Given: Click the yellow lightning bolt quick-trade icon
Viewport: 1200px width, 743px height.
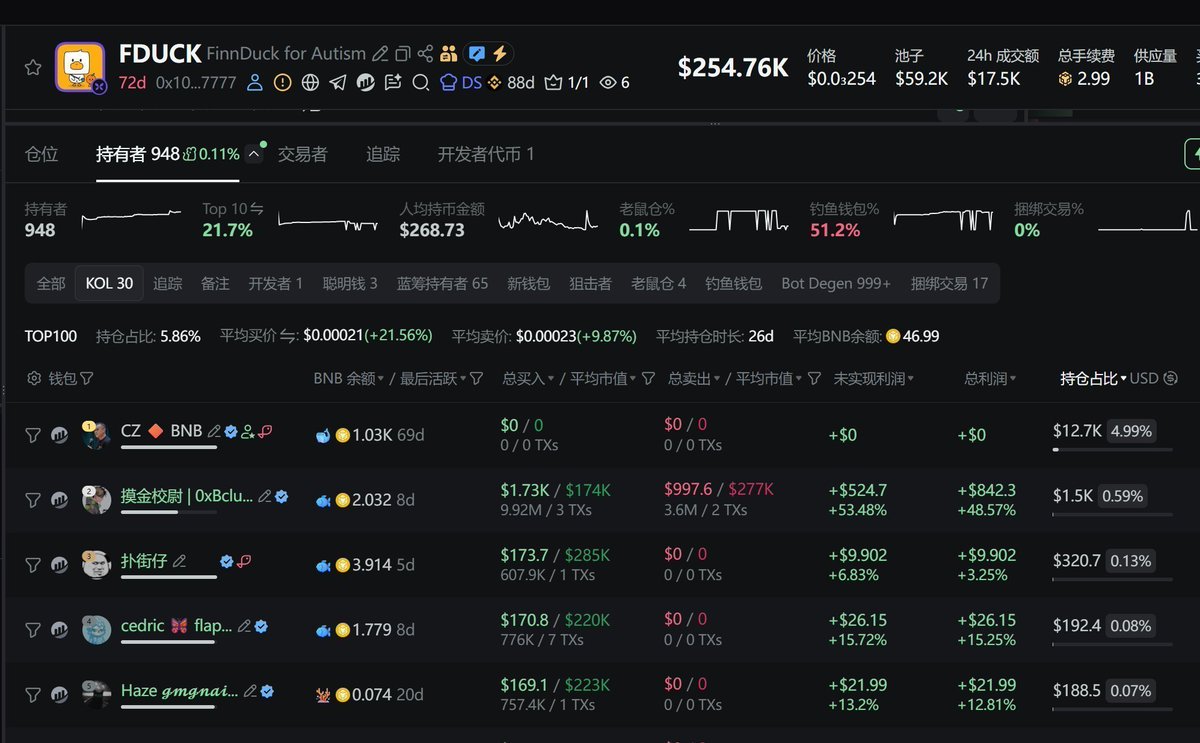Looking at the screenshot, I should click(499, 54).
